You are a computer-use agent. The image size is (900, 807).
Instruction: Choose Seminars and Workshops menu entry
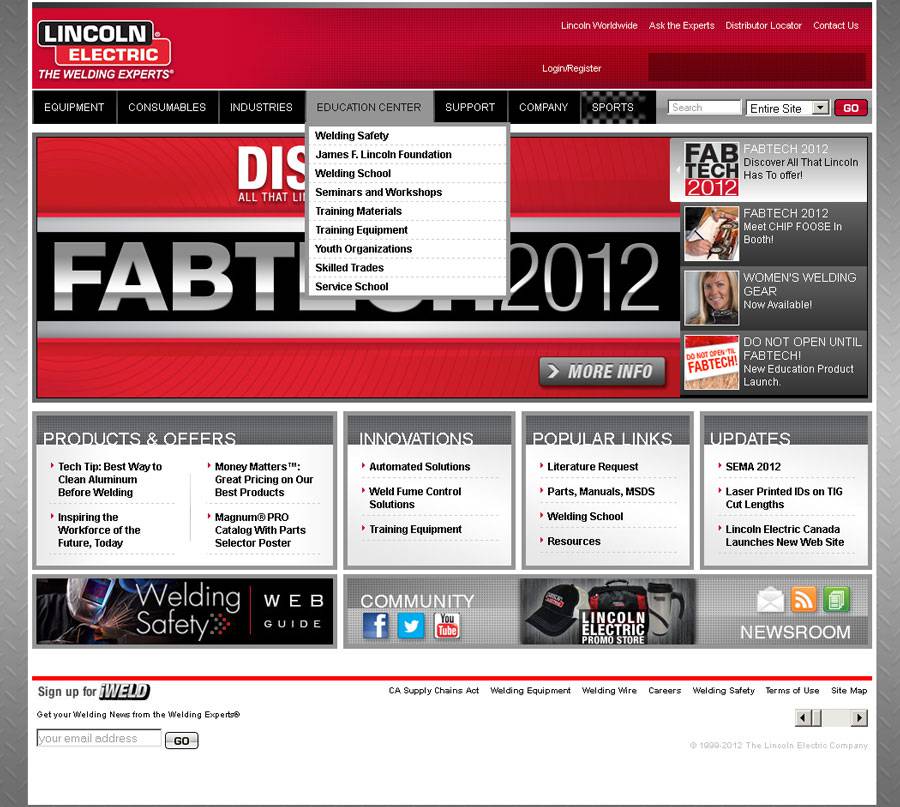pyautogui.click(x=378, y=192)
